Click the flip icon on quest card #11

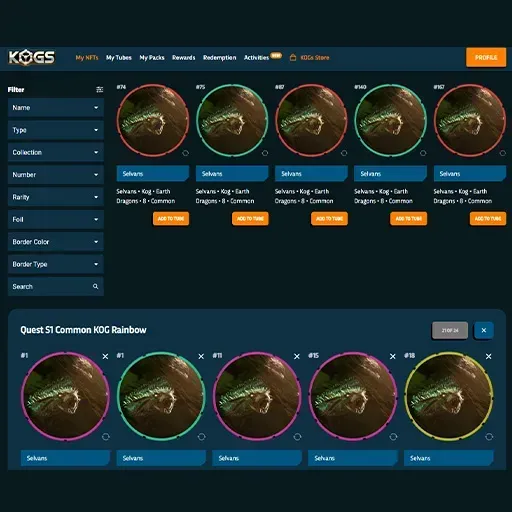(297, 437)
